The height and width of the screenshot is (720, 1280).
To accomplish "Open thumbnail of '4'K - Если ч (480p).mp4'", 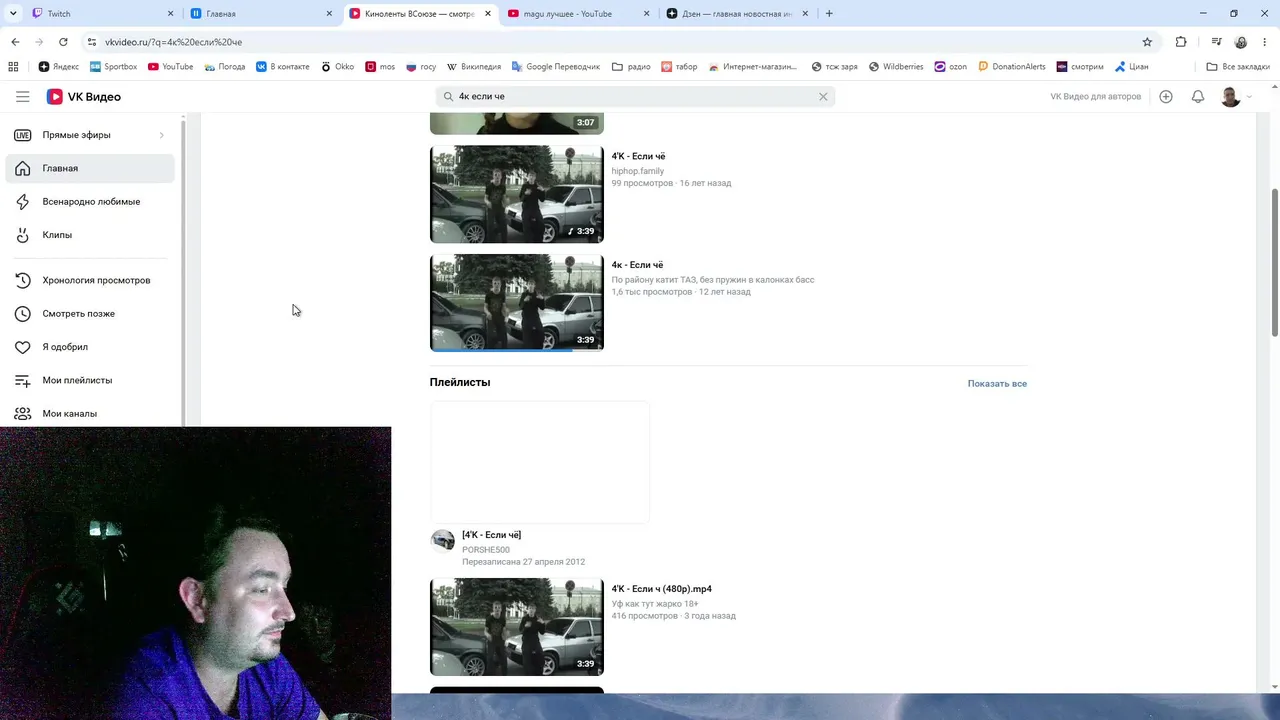I will click(x=517, y=627).
